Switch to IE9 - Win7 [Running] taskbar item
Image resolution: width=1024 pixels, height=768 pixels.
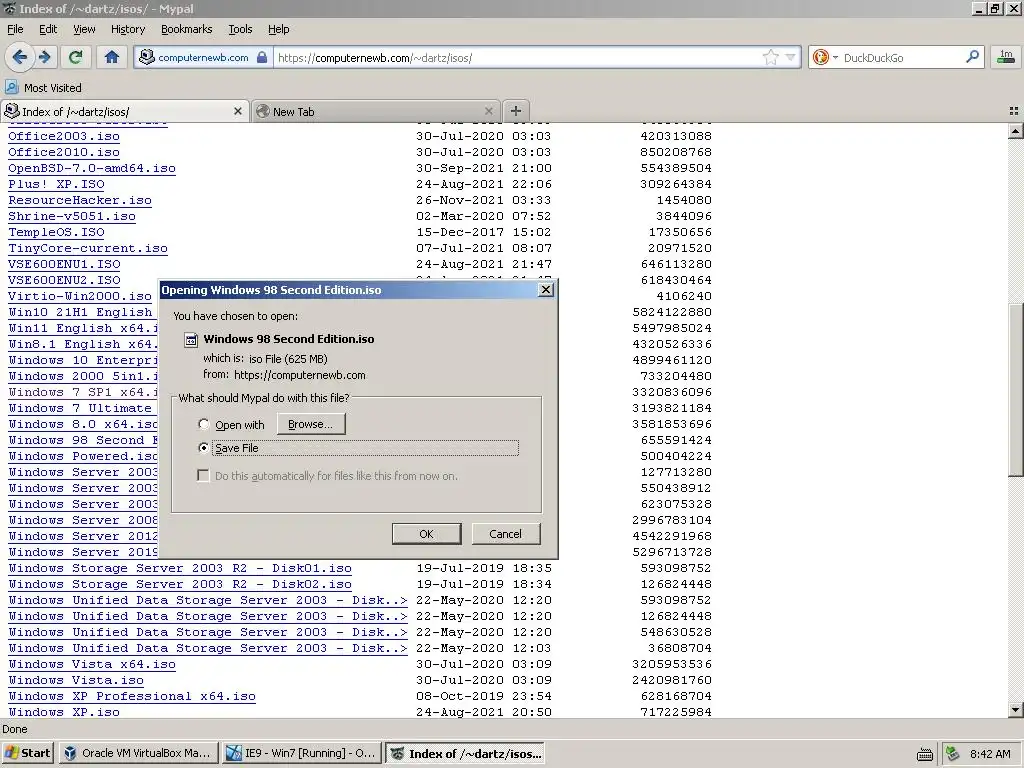pos(301,753)
